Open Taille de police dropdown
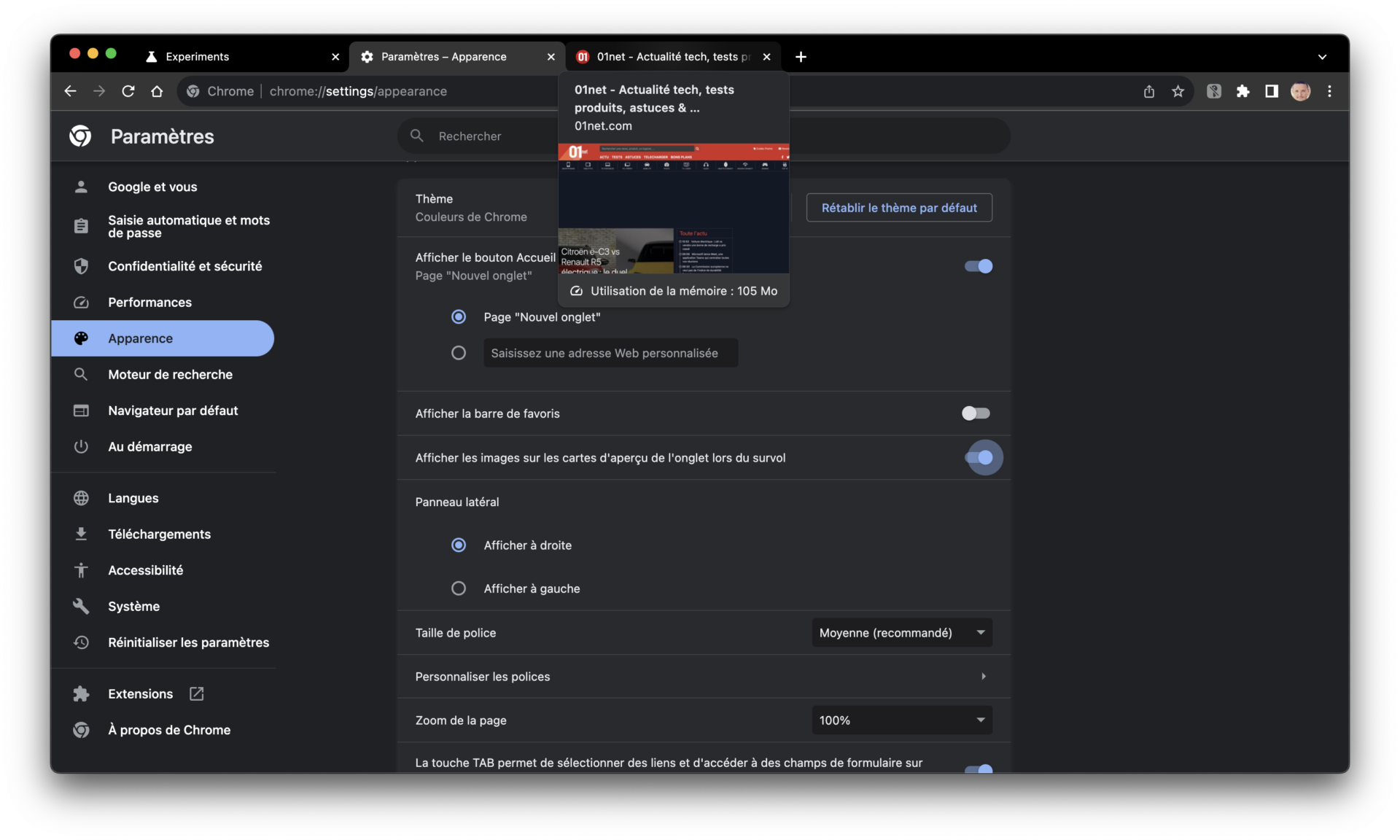 click(901, 633)
